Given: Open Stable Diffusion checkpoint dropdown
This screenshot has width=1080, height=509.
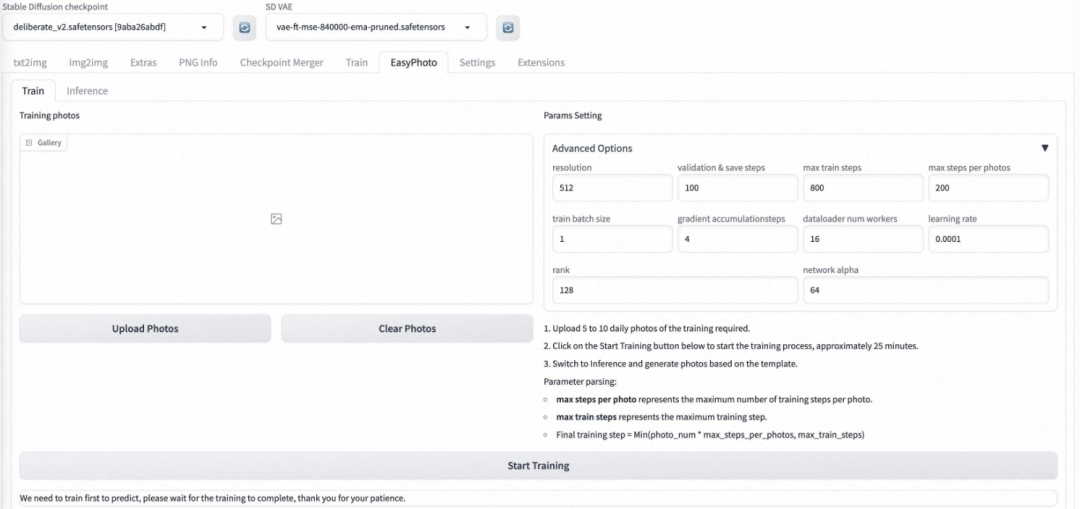Looking at the screenshot, I should coord(112,27).
